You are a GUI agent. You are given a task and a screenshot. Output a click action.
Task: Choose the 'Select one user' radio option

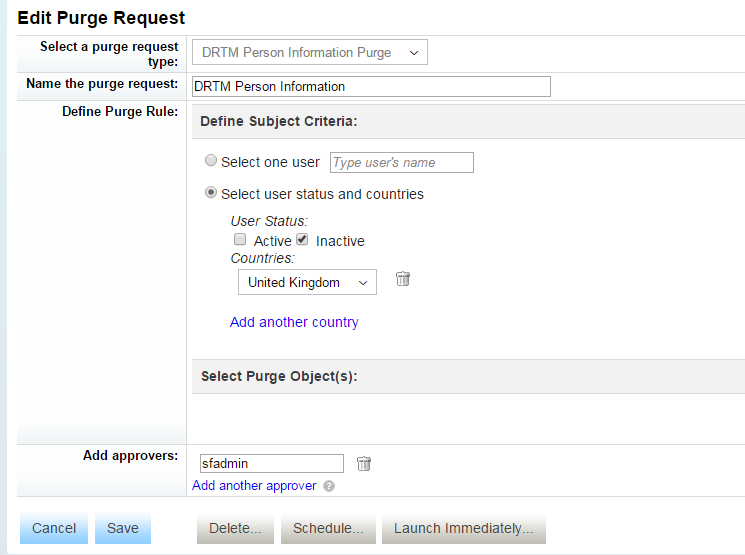(210, 160)
